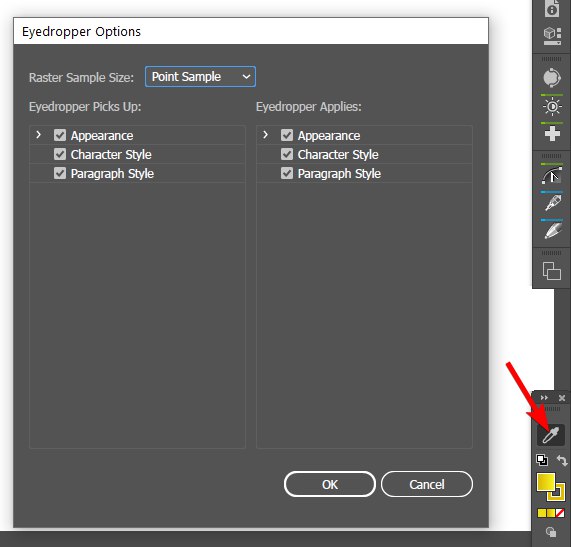Viewport: 571px width, 547px height.
Task: Open the drawing mode icon at toolbar bottom
Action: coord(551,532)
